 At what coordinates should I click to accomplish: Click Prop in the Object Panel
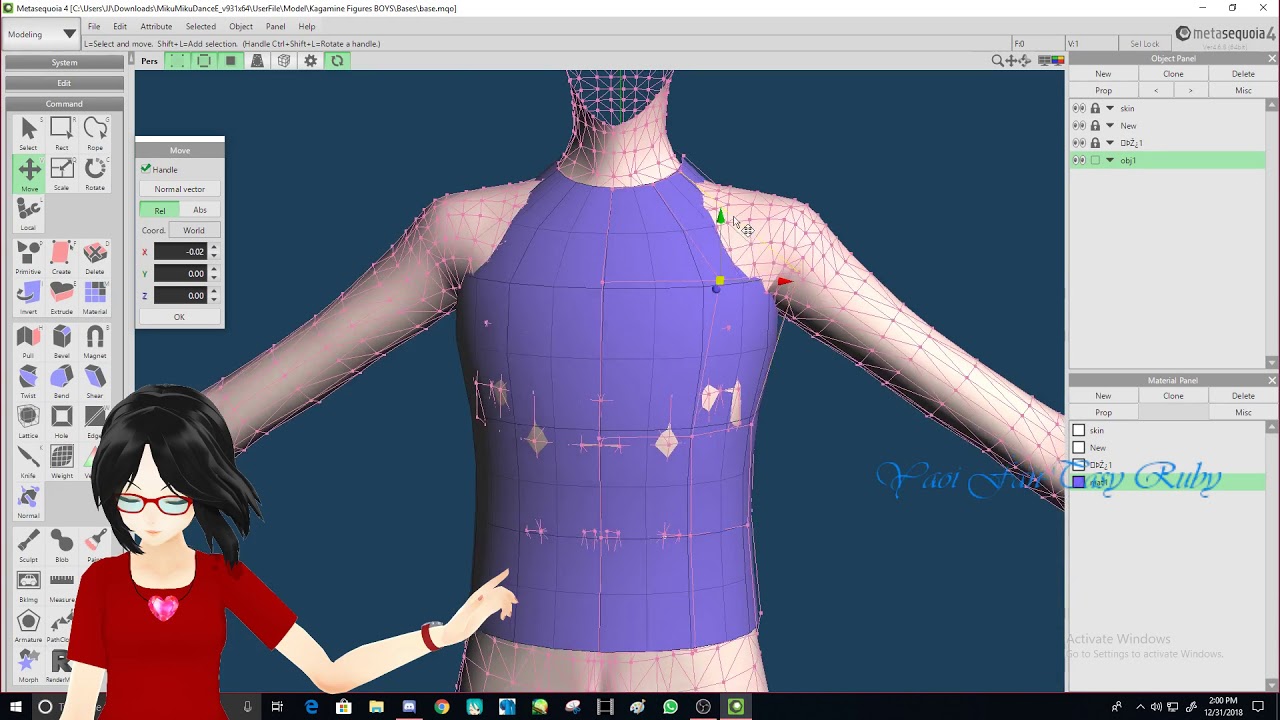(1103, 90)
